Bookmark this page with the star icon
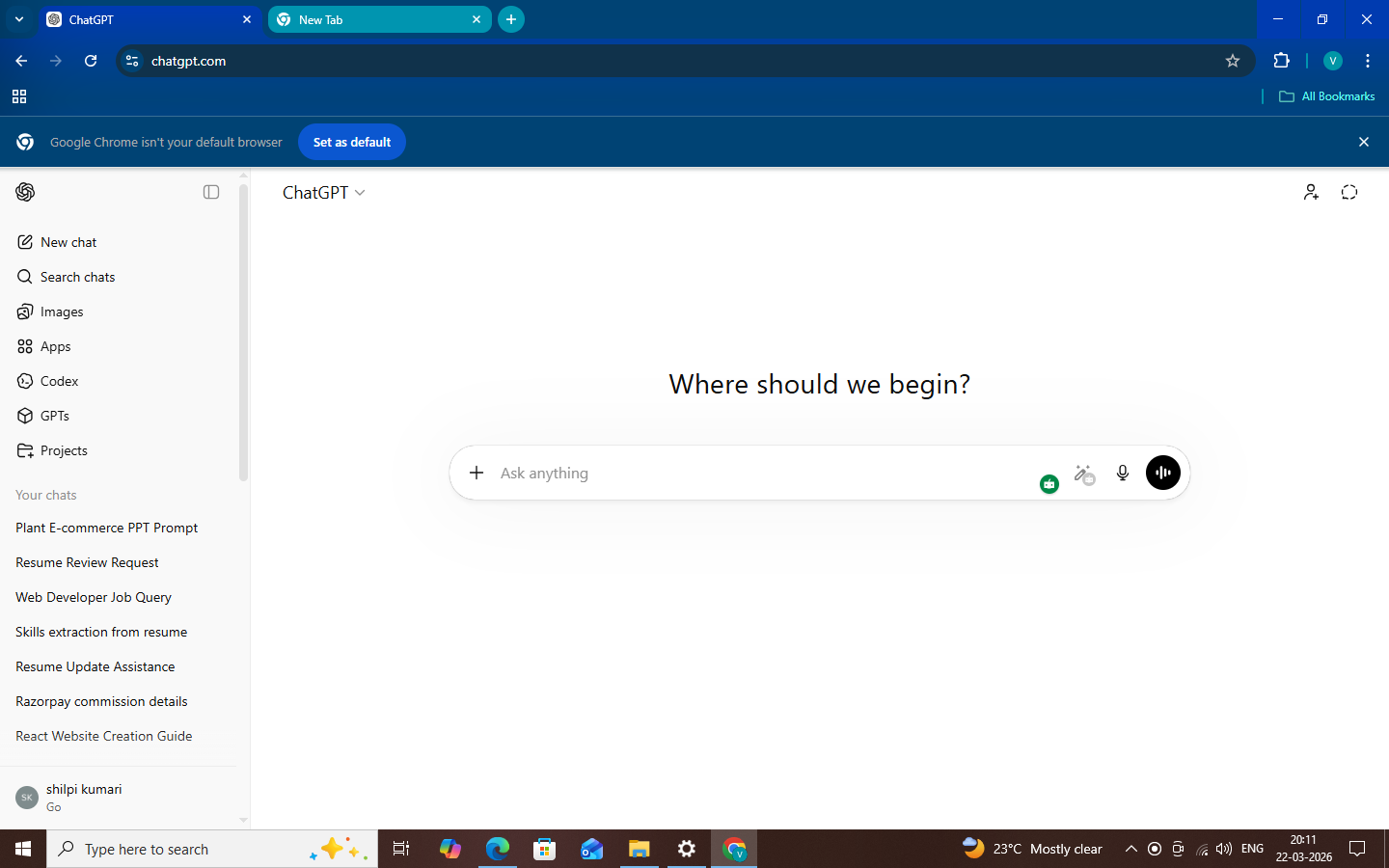Screen dimensions: 1389x868 pyautogui.click(x=1232, y=61)
